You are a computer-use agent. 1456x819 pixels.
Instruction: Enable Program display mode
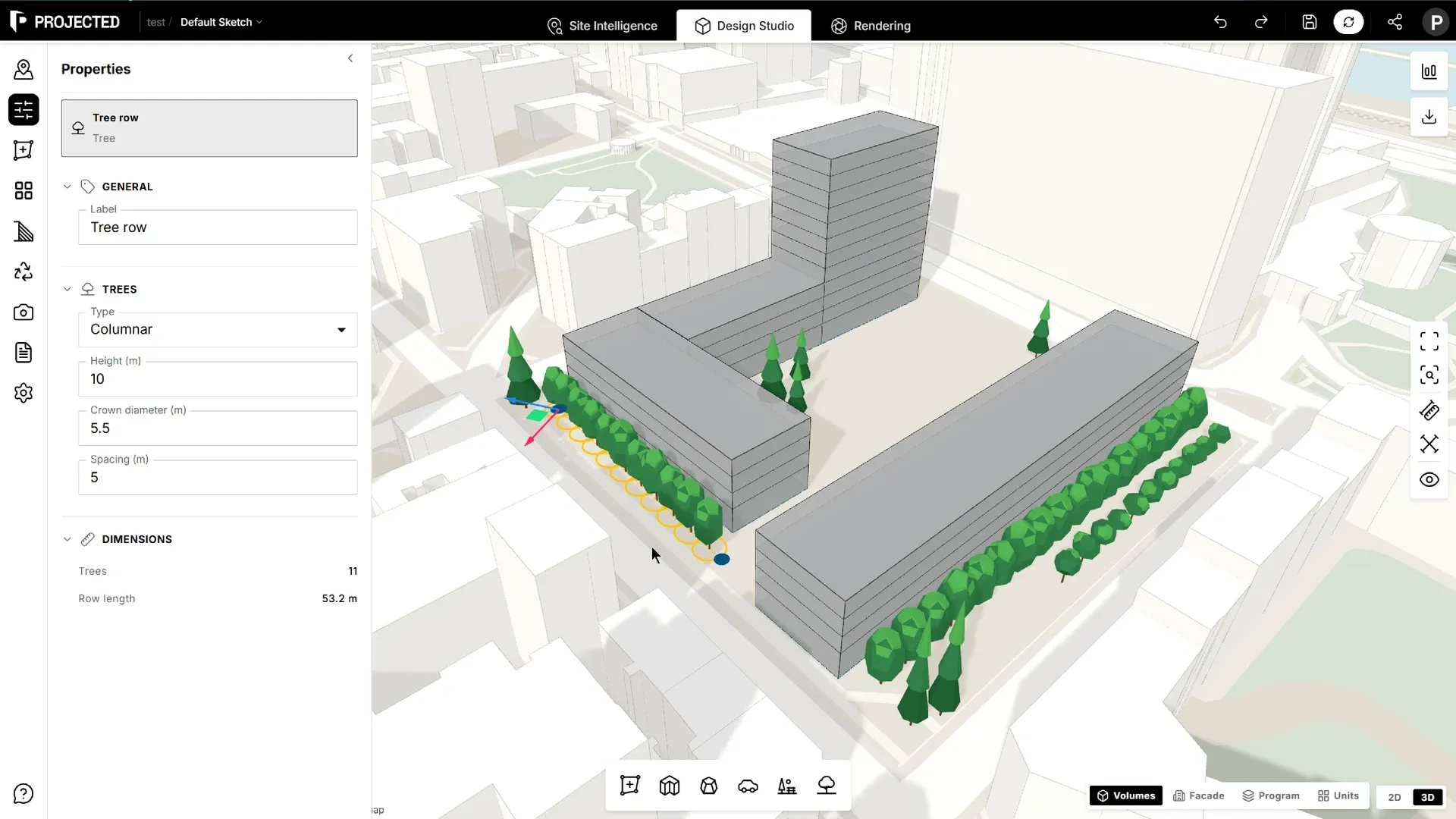(x=1271, y=795)
